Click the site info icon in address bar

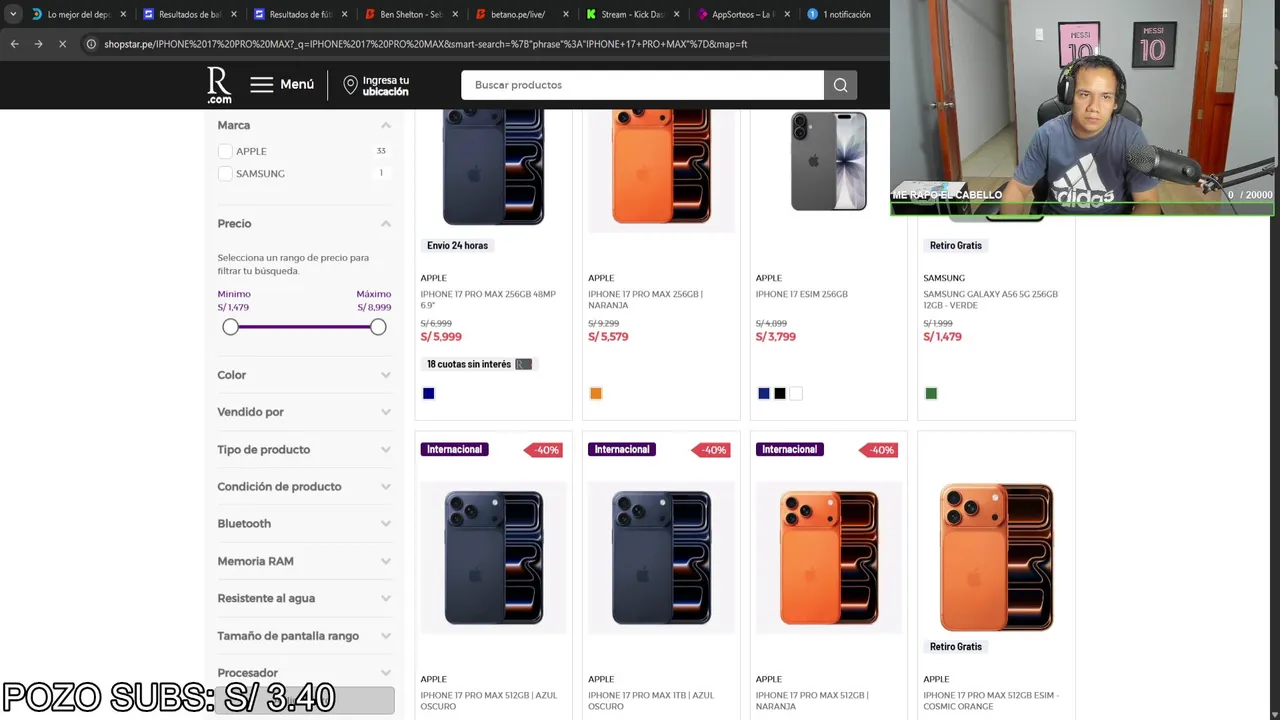91,44
